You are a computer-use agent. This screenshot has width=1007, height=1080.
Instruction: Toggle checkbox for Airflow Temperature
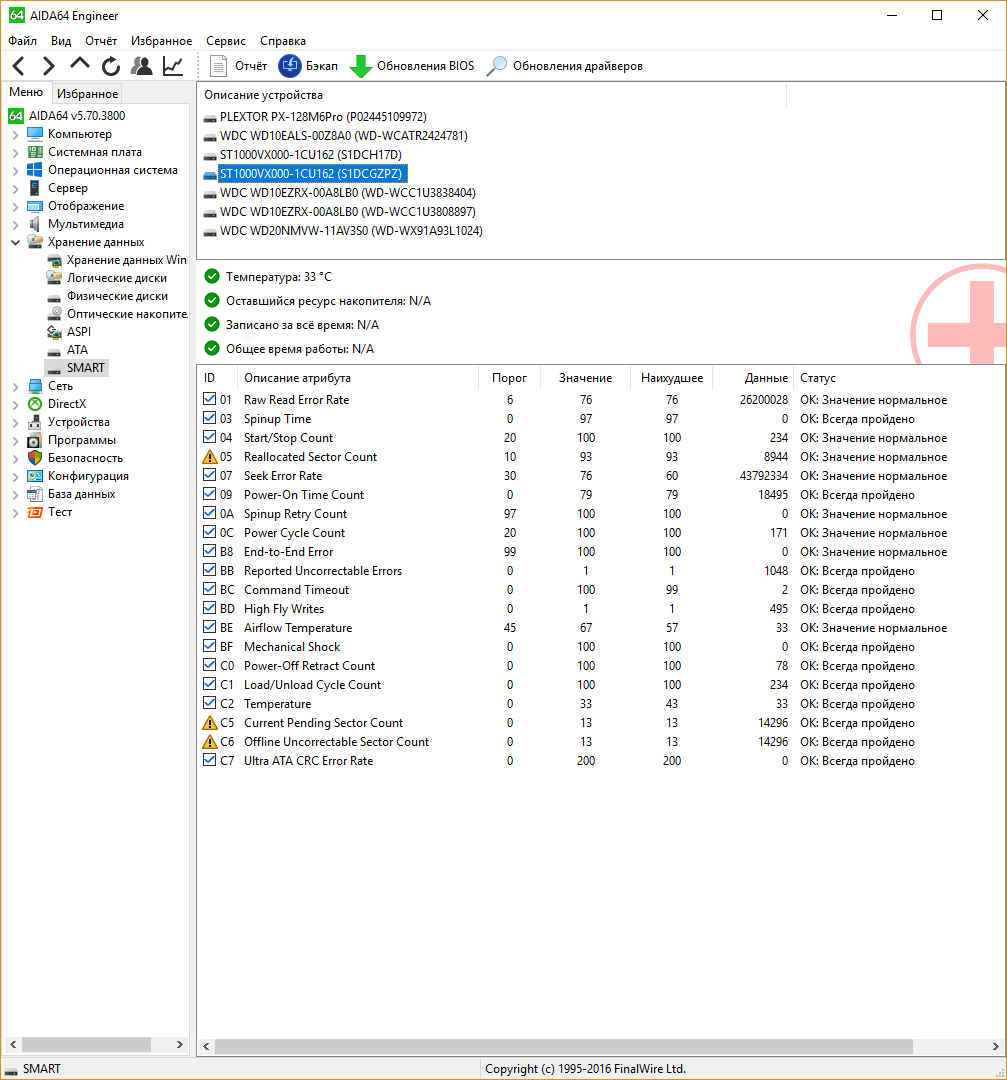click(x=209, y=627)
